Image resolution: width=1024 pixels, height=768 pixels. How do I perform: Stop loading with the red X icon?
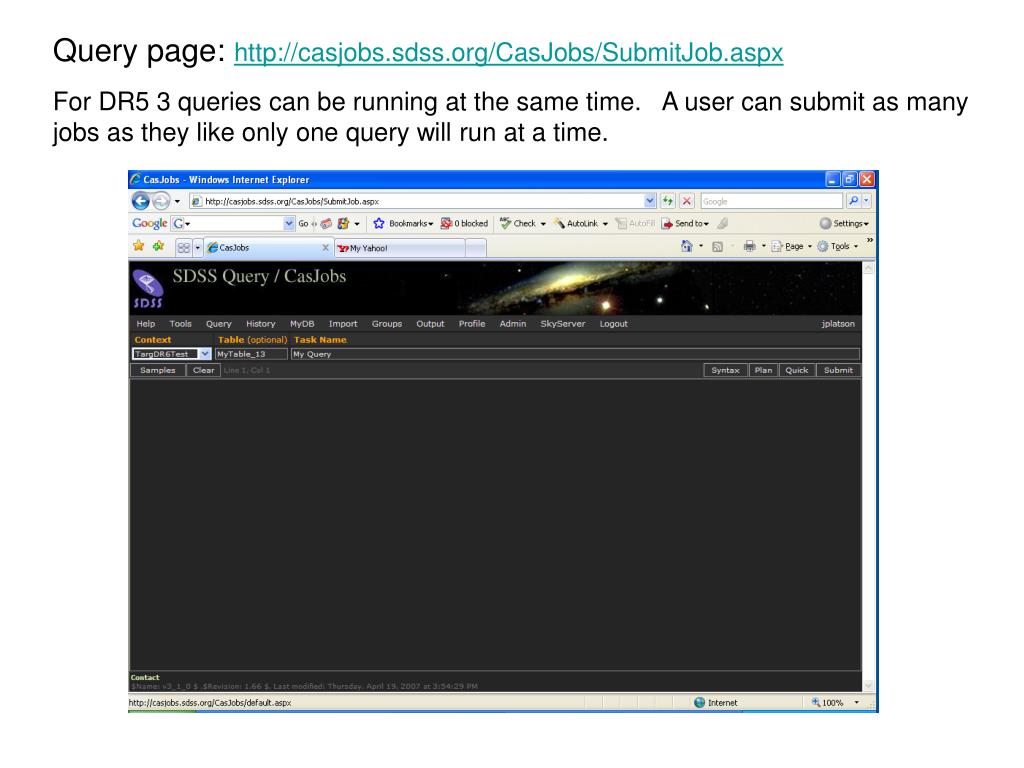tap(686, 201)
